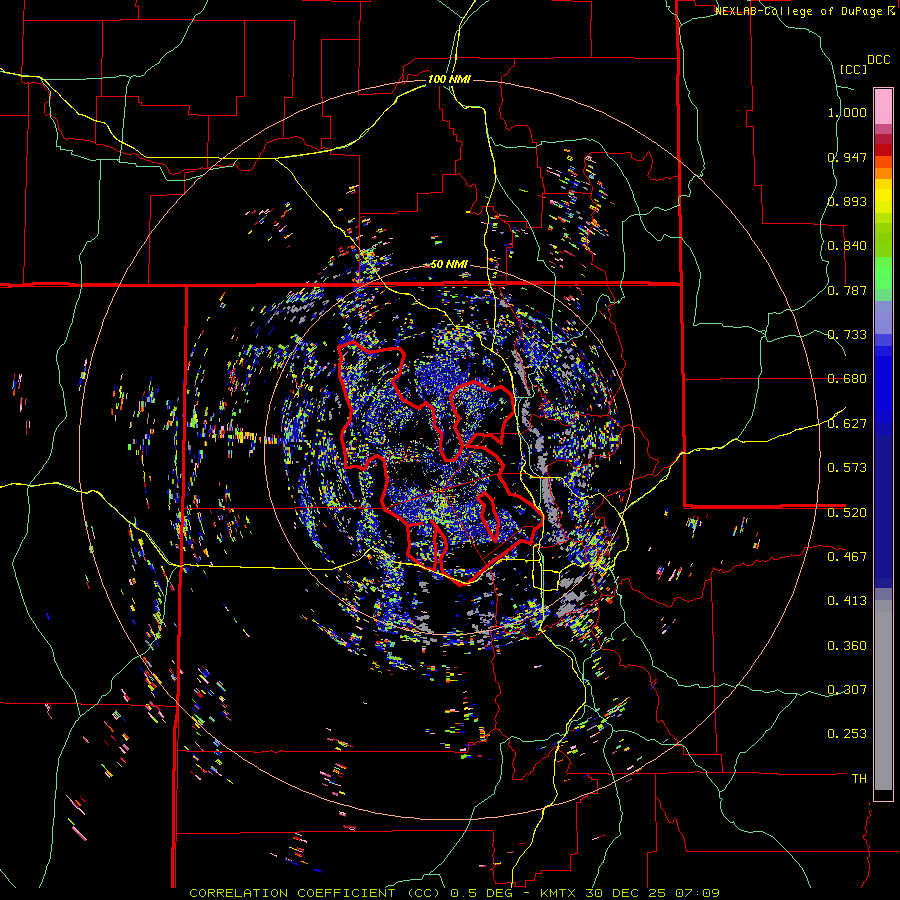This screenshot has height=900, width=900.
Task: Click the 0.947 scale value
Action: 847,157
